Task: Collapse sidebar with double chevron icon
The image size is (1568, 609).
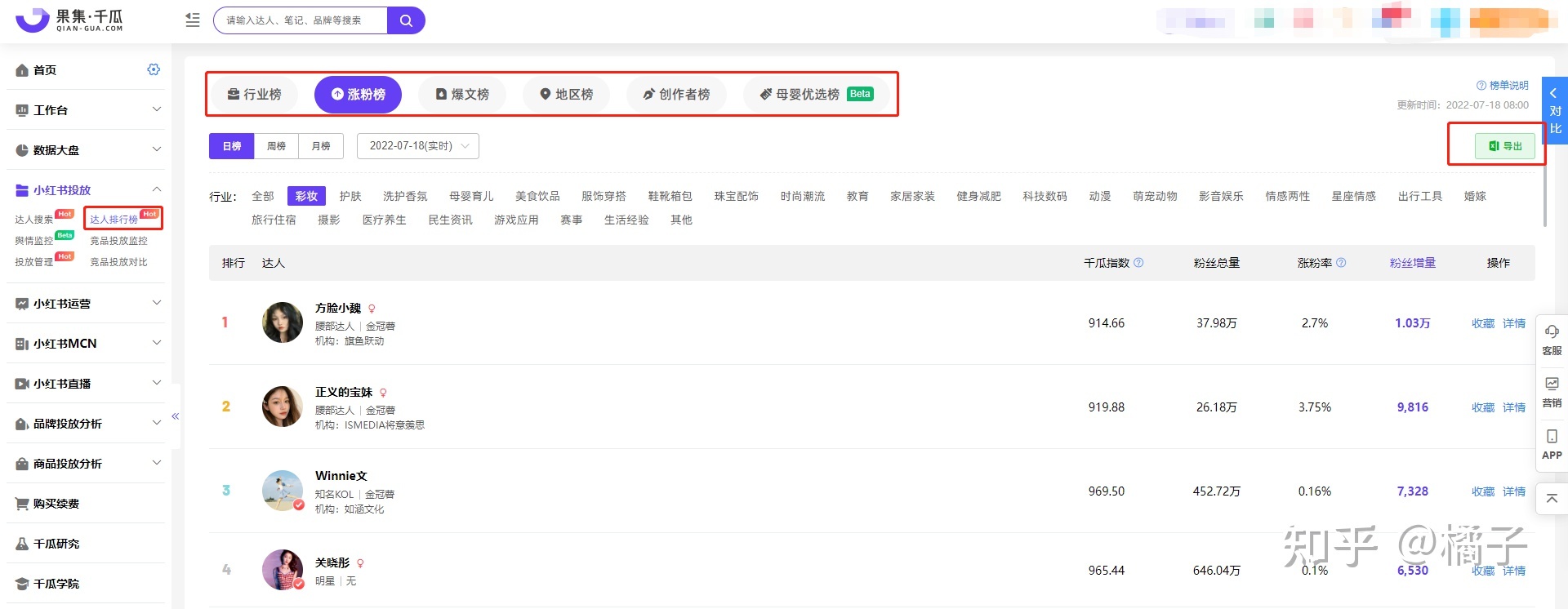Action: click(175, 416)
